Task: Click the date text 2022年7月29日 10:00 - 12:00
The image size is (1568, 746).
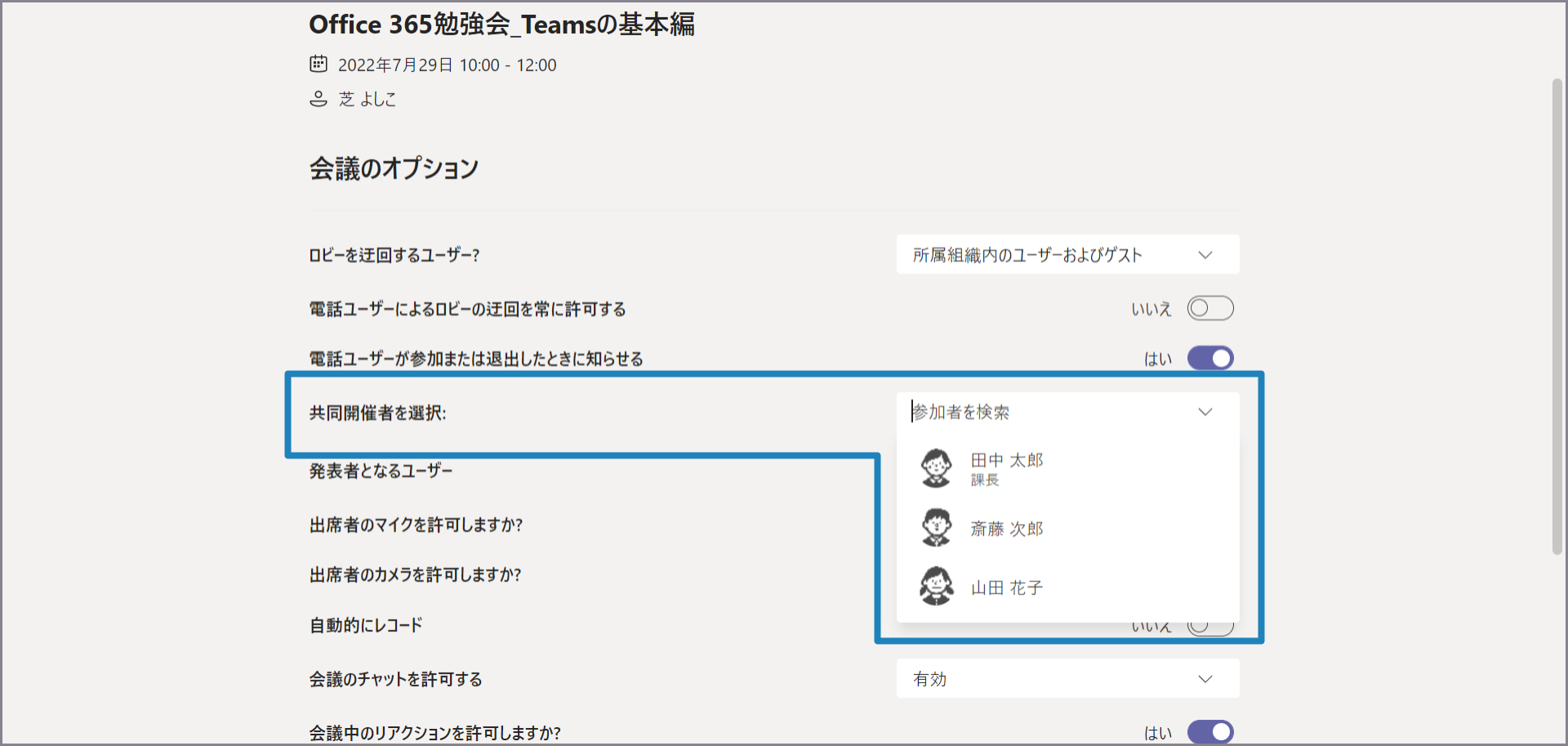Action: pos(447,65)
